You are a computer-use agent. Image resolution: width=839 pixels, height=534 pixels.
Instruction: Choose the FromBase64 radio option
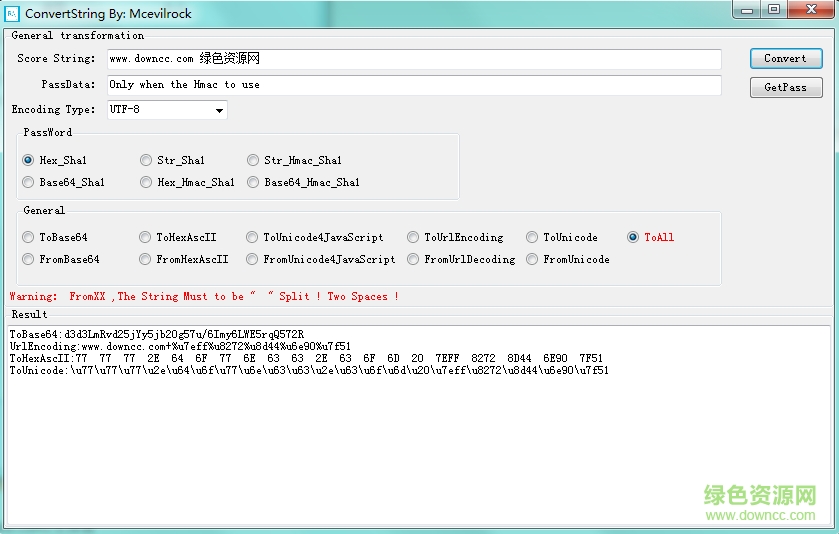point(29,260)
